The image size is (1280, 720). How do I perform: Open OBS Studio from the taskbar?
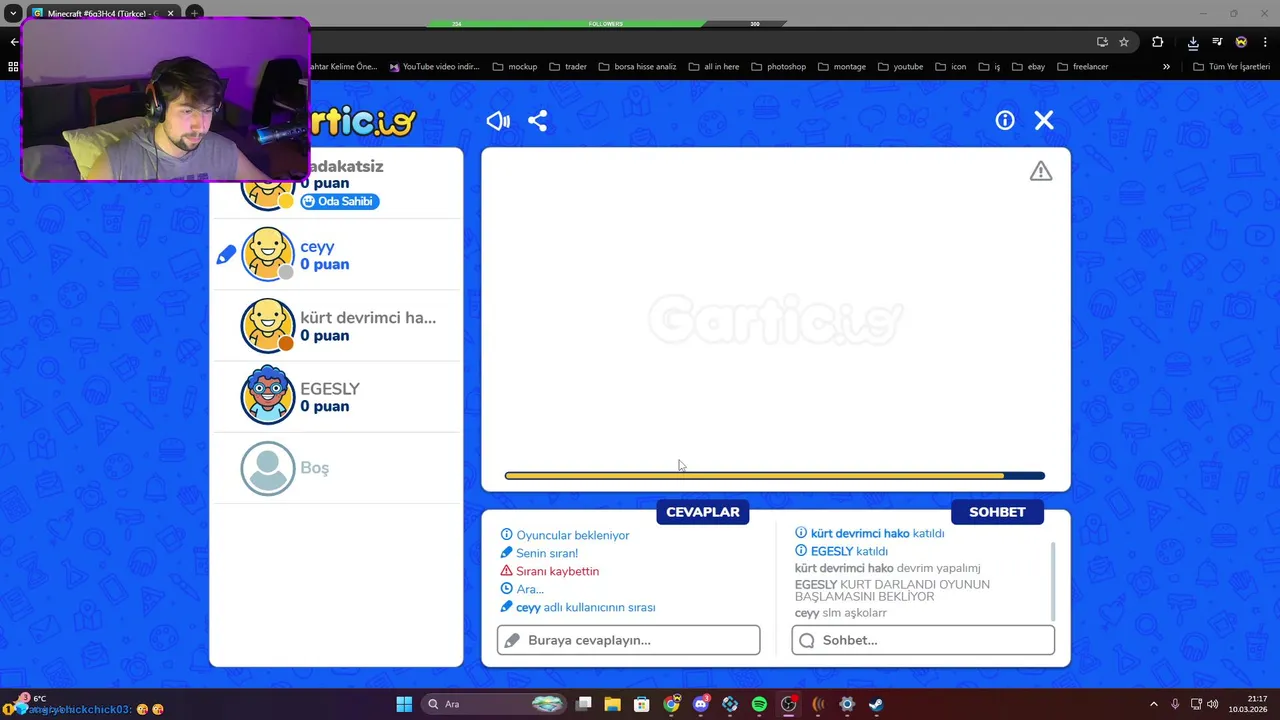(x=788, y=704)
